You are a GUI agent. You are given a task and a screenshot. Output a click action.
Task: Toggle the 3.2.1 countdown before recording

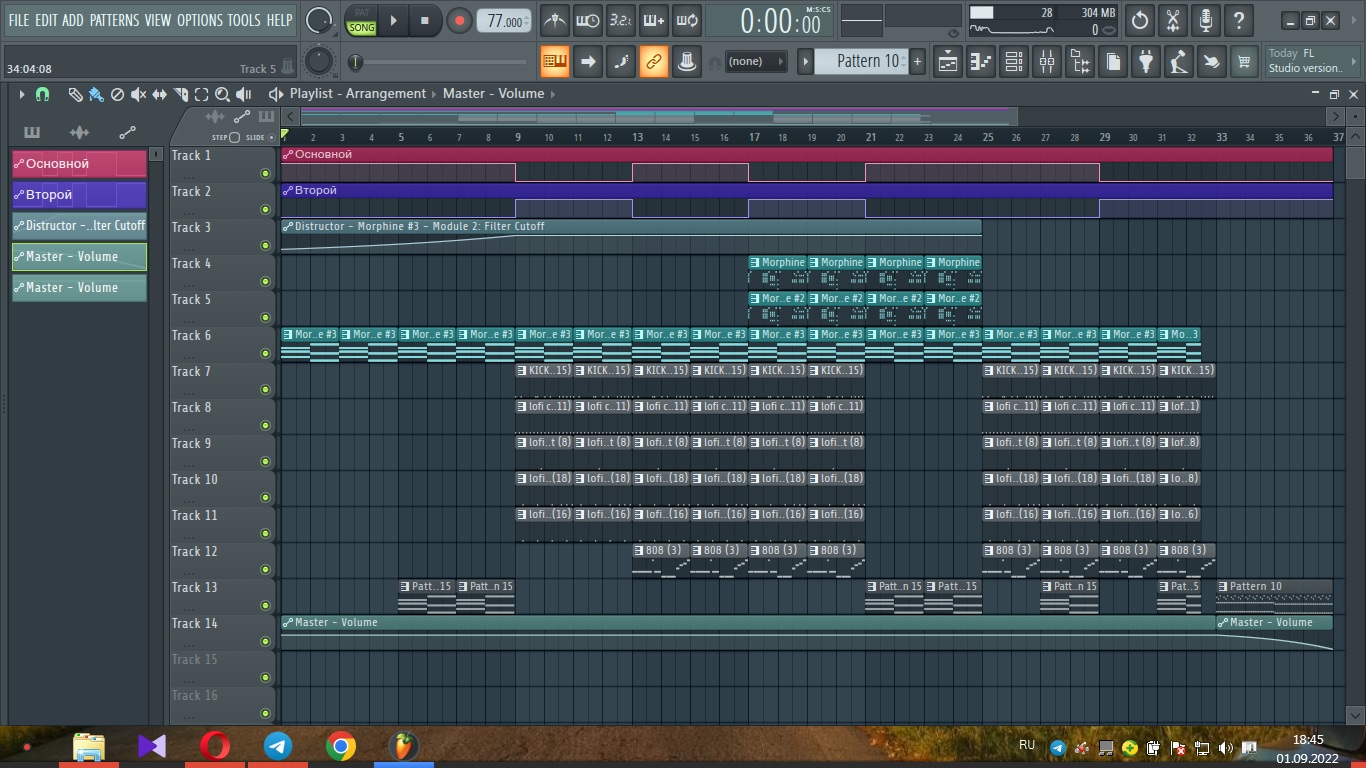[621, 20]
